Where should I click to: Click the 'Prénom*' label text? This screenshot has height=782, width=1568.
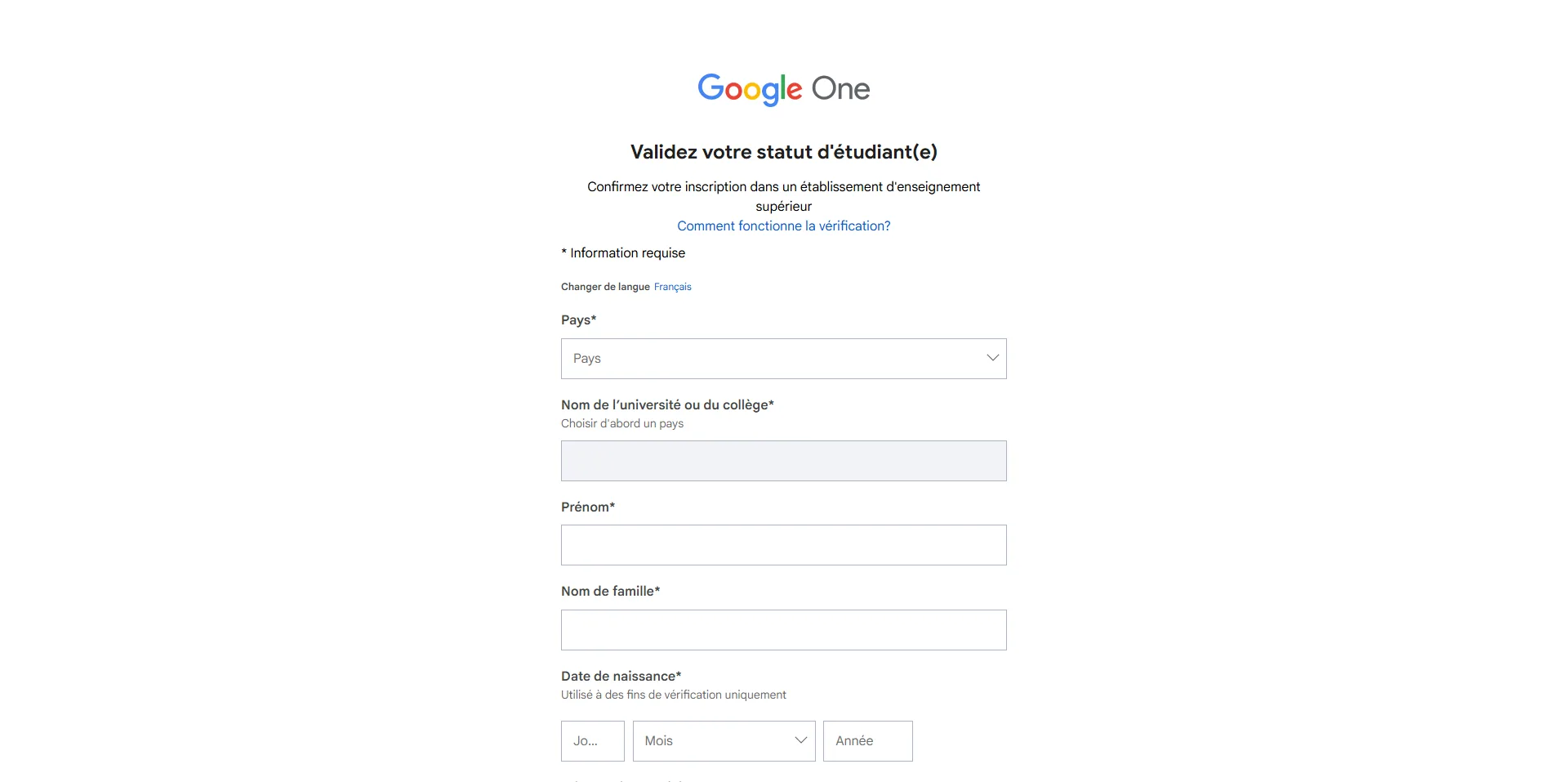pyautogui.click(x=587, y=507)
